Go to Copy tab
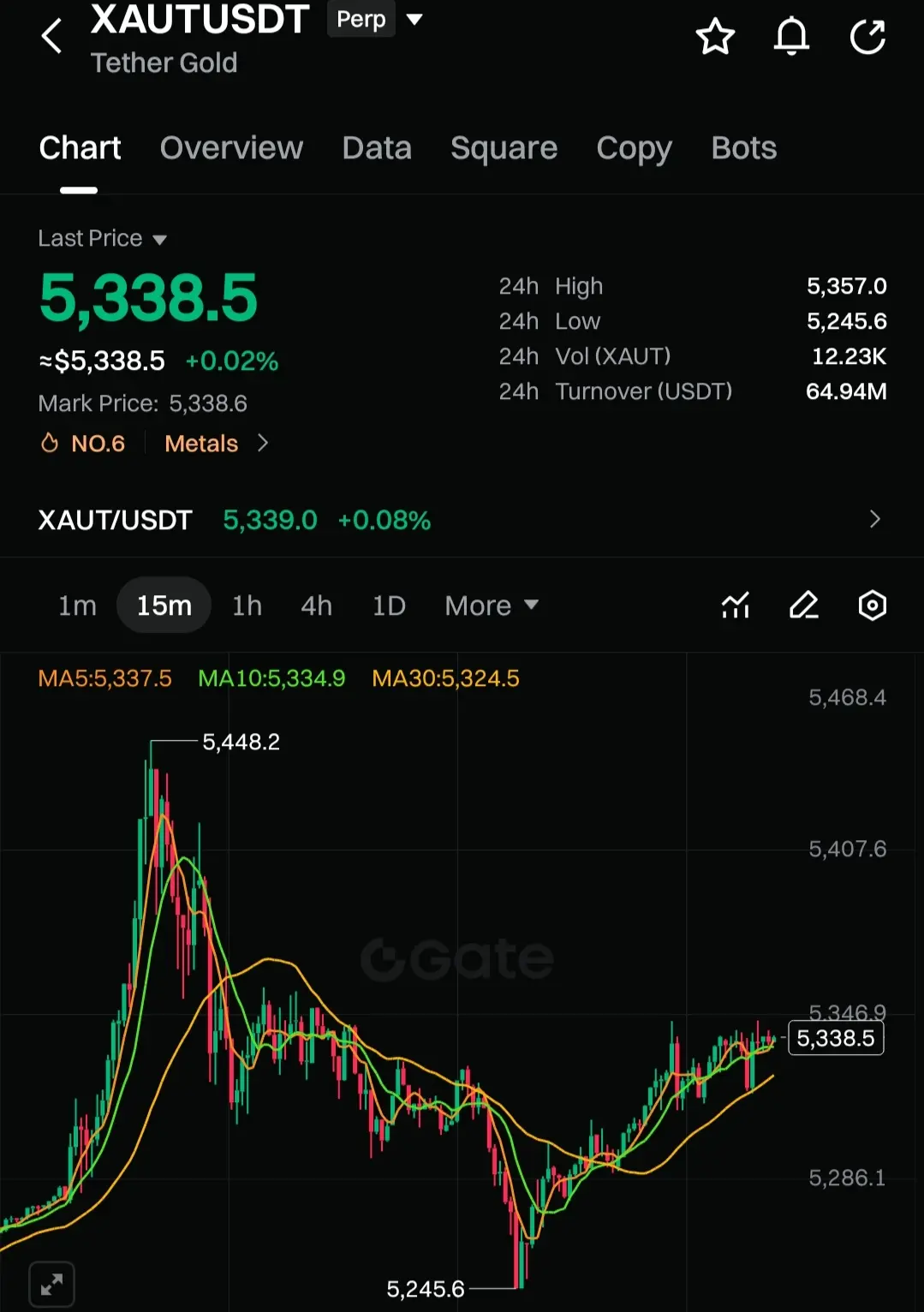 pyautogui.click(x=634, y=149)
